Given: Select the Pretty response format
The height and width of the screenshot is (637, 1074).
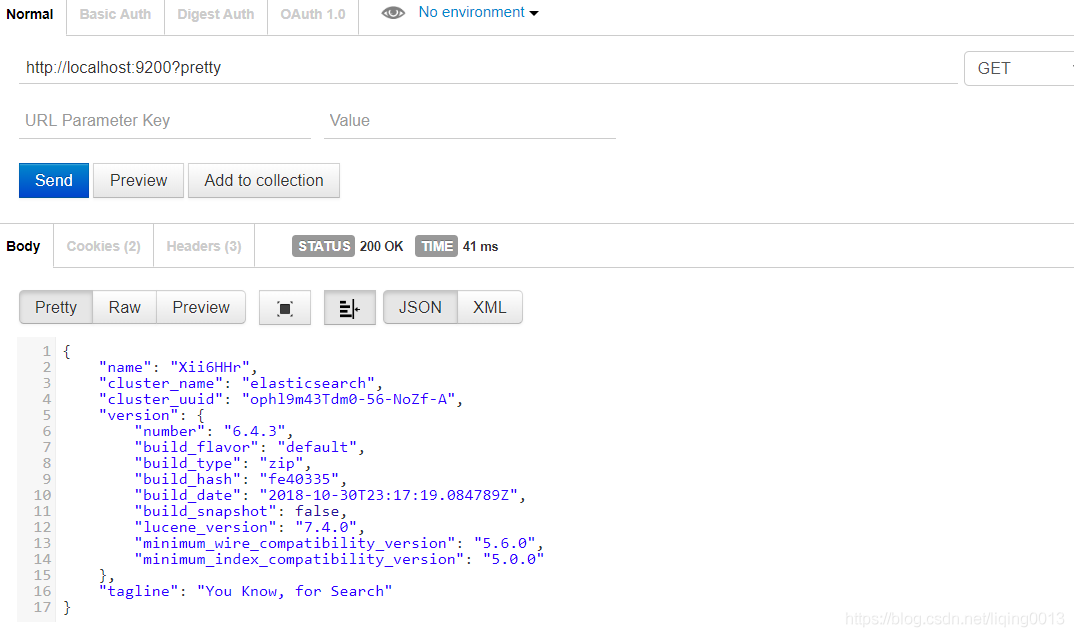Looking at the screenshot, I should [55, 308].
